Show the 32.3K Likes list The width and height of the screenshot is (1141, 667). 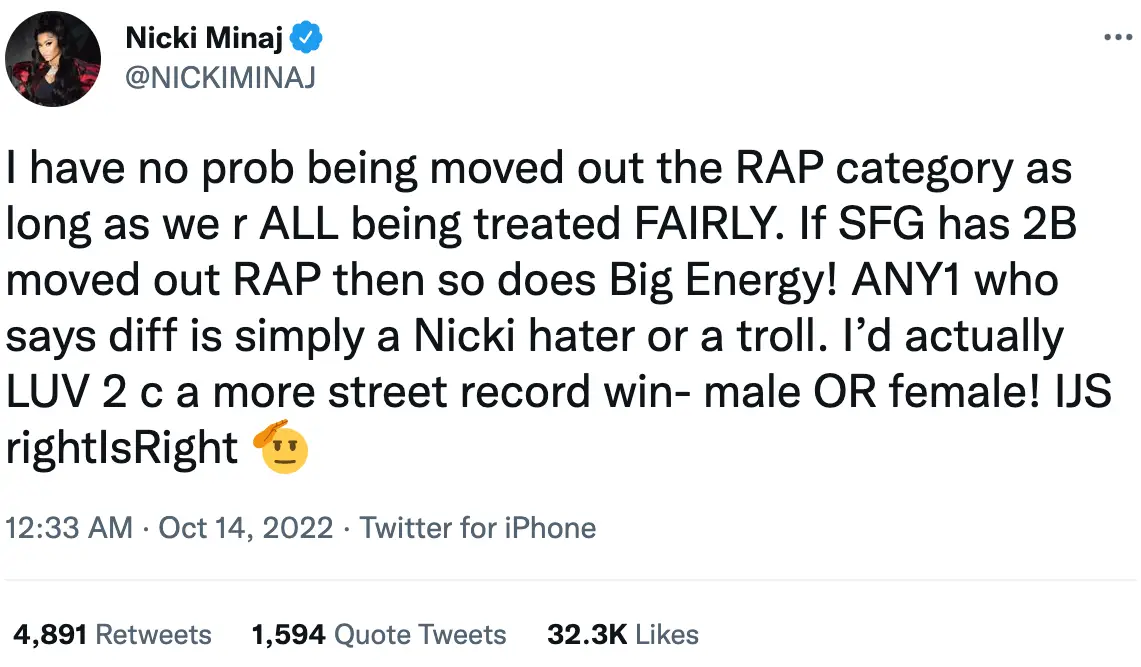coord(622,634)
